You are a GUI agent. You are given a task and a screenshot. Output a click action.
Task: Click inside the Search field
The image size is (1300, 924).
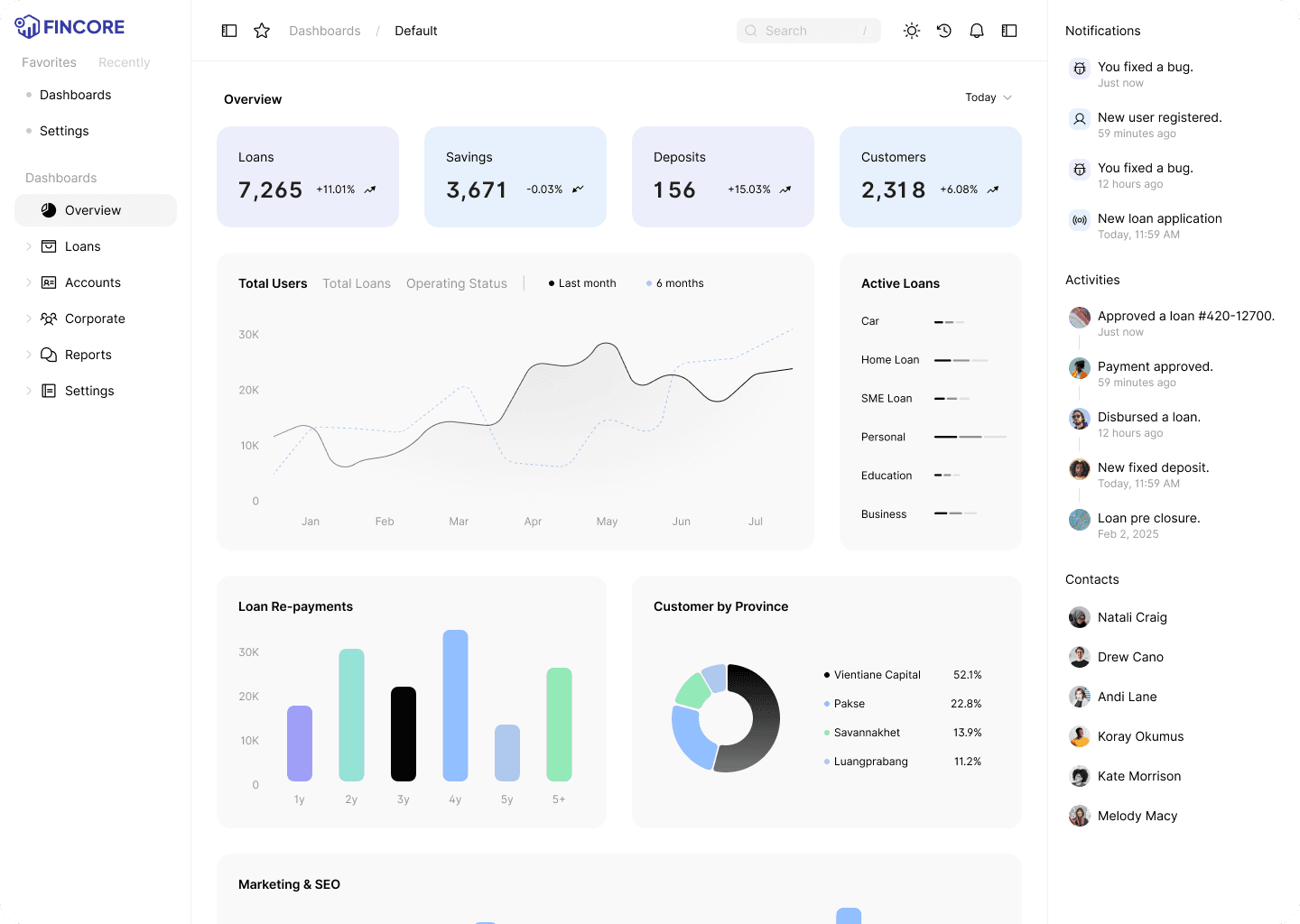click(808, 30)
